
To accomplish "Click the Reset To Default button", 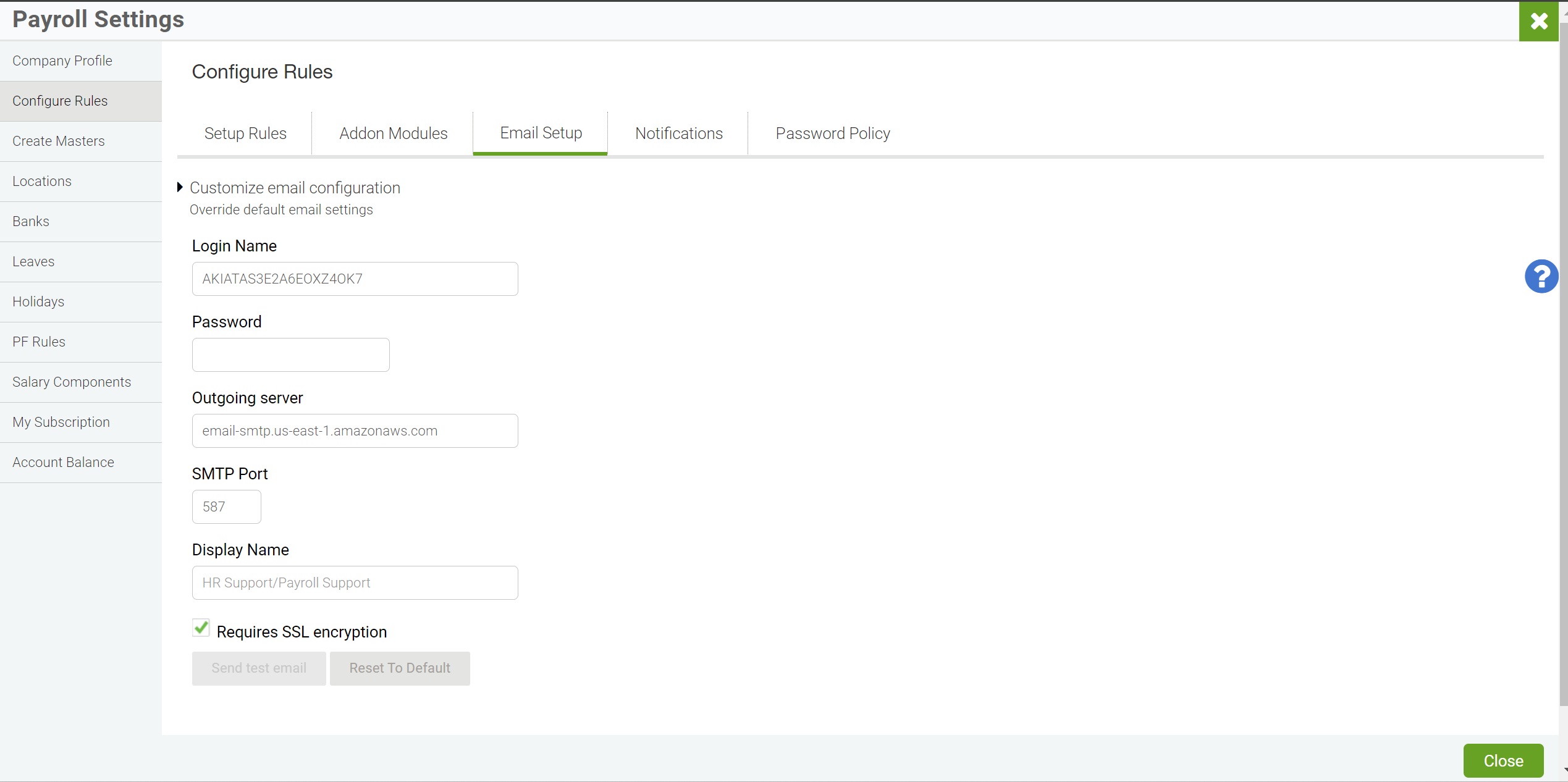I will pyautogui.click(x=400, y=668).
